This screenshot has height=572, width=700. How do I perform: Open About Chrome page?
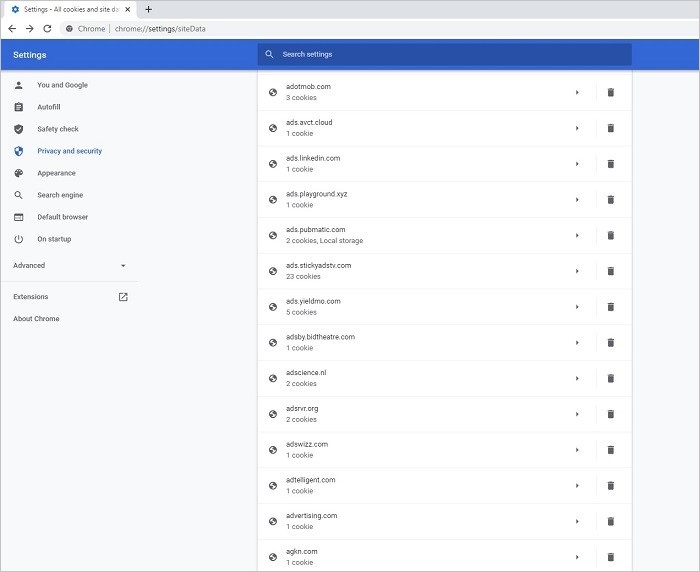click(x=36, y=319)
